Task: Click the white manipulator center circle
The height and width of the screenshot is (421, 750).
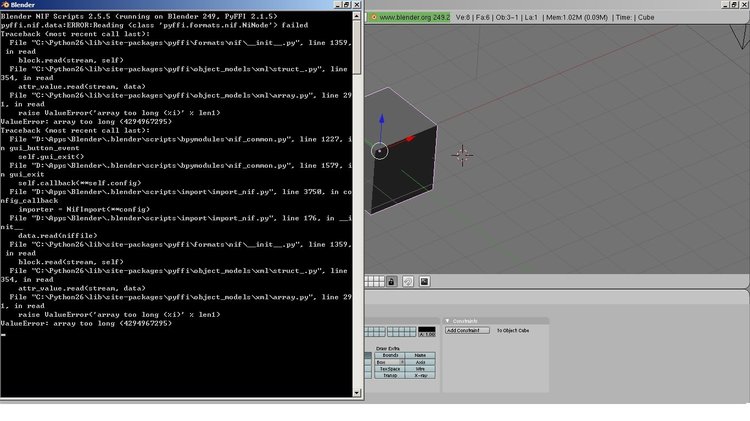Action: coord(380,151)
